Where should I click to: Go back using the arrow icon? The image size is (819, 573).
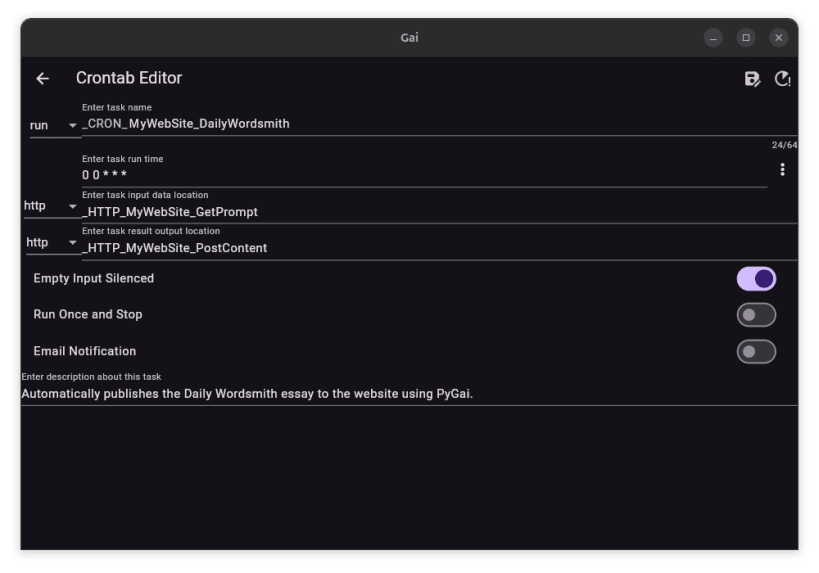[42, 78]
